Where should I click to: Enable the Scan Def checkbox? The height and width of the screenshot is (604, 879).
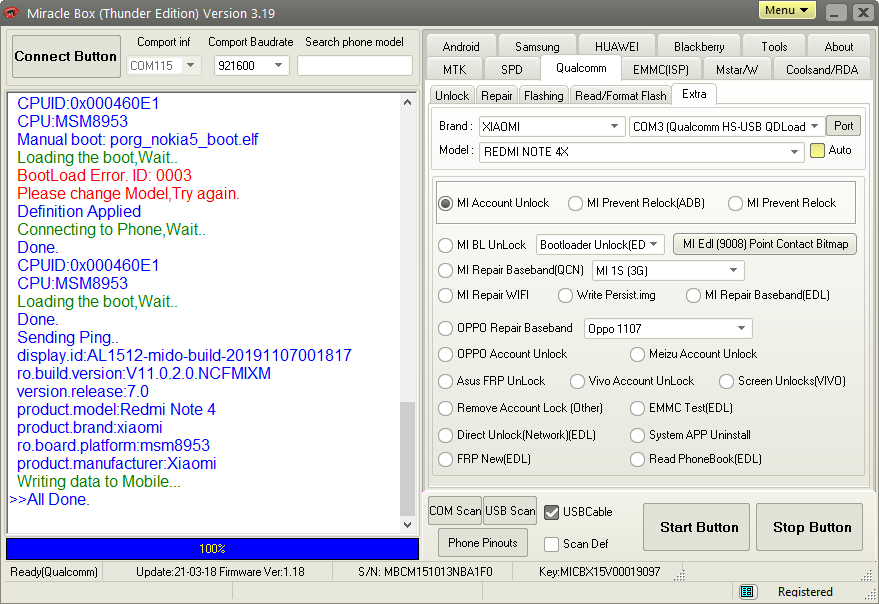(x=551, y=544)
